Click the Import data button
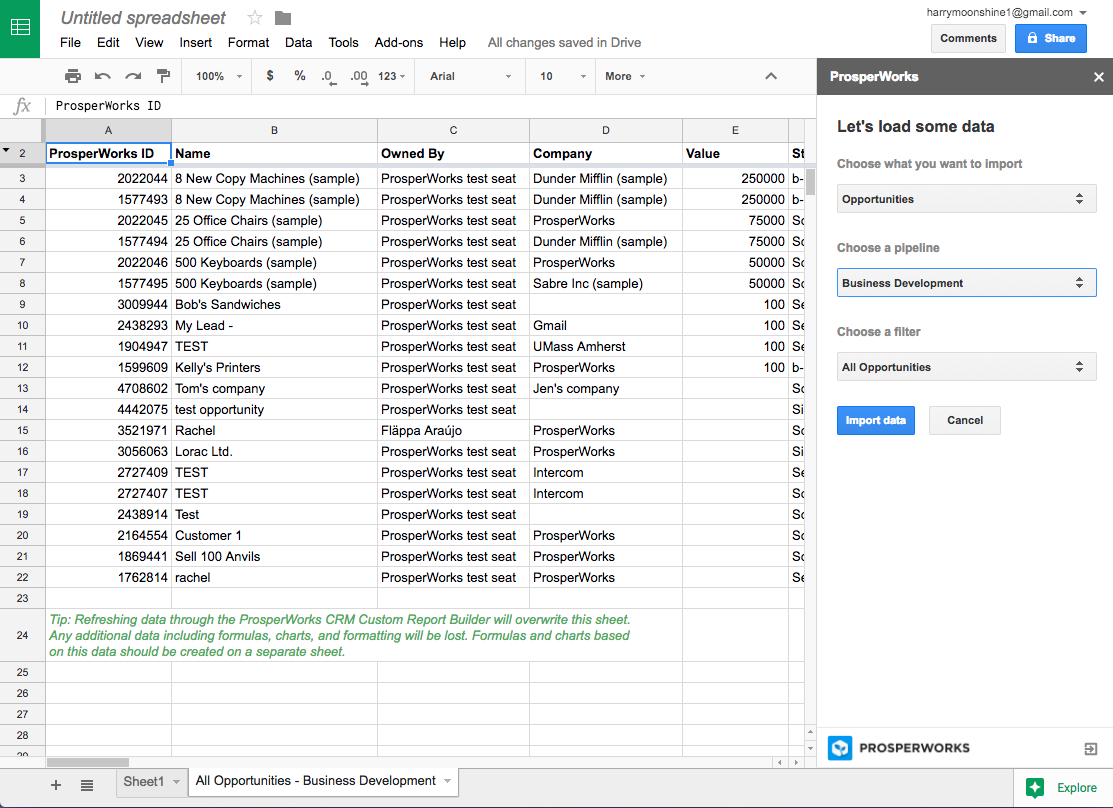Screen dimensions: 1113x808 [875, 420]
